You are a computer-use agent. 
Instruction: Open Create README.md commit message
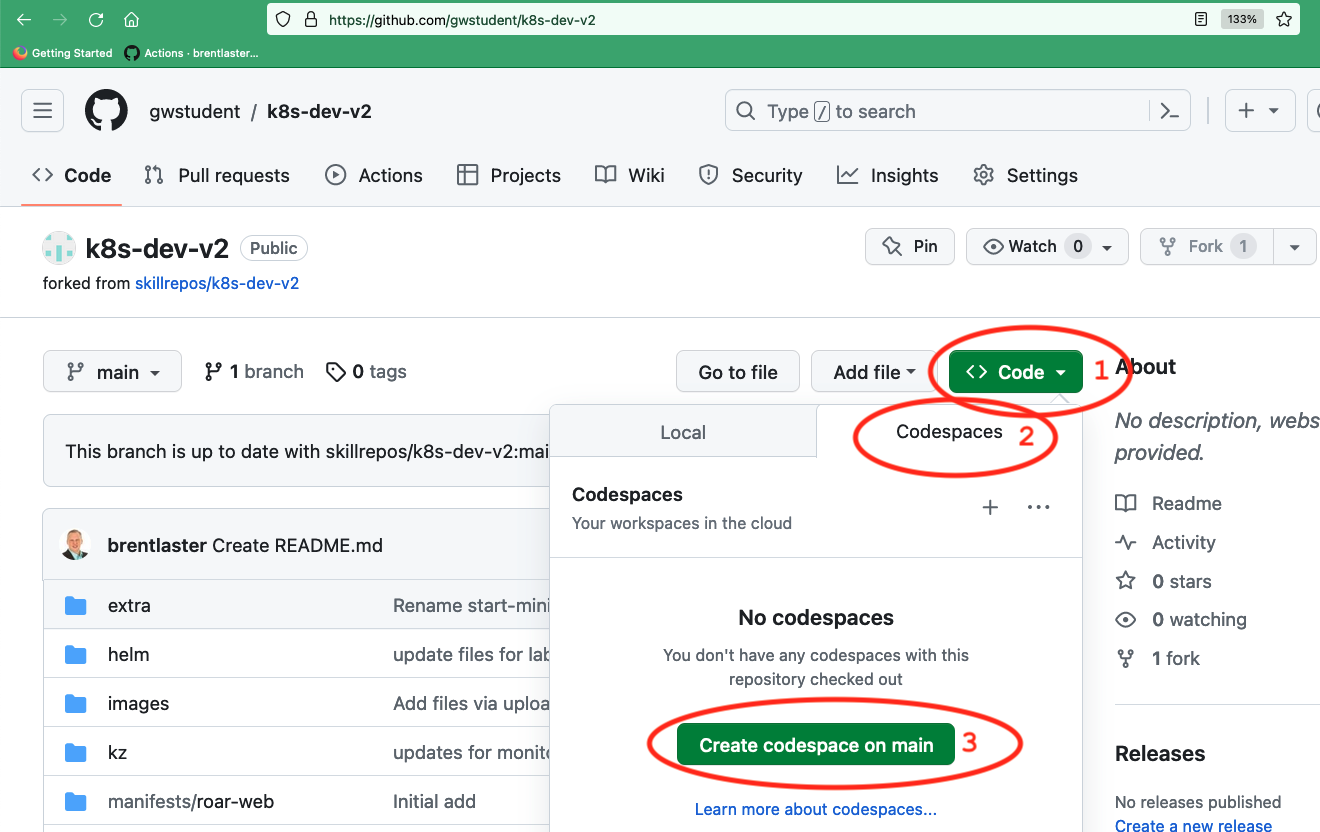click(x=298, y=545)
